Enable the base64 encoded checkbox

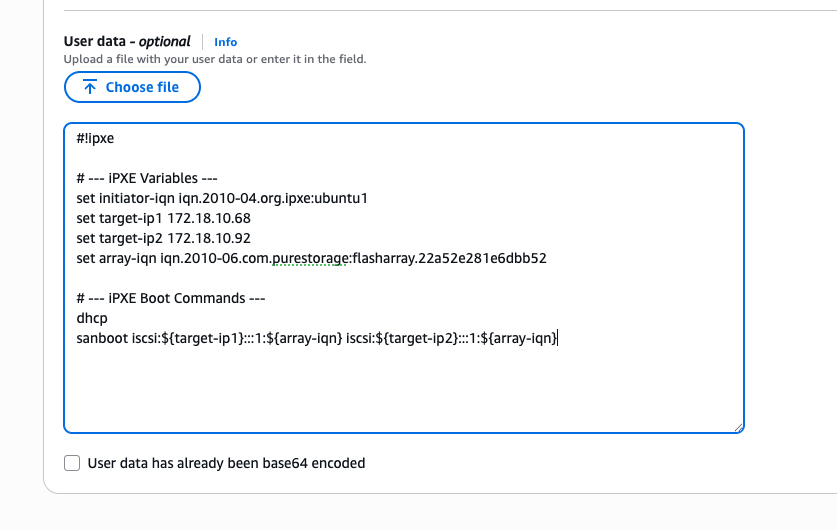click(x=72, y=463)
